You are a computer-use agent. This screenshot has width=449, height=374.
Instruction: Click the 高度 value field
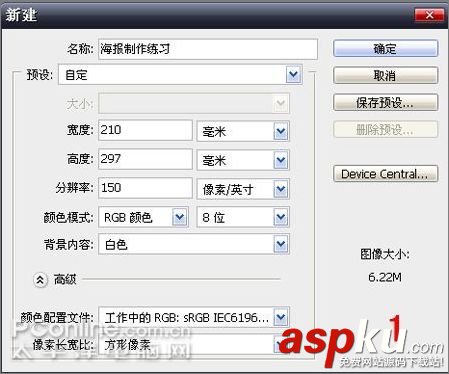(145, 159)
